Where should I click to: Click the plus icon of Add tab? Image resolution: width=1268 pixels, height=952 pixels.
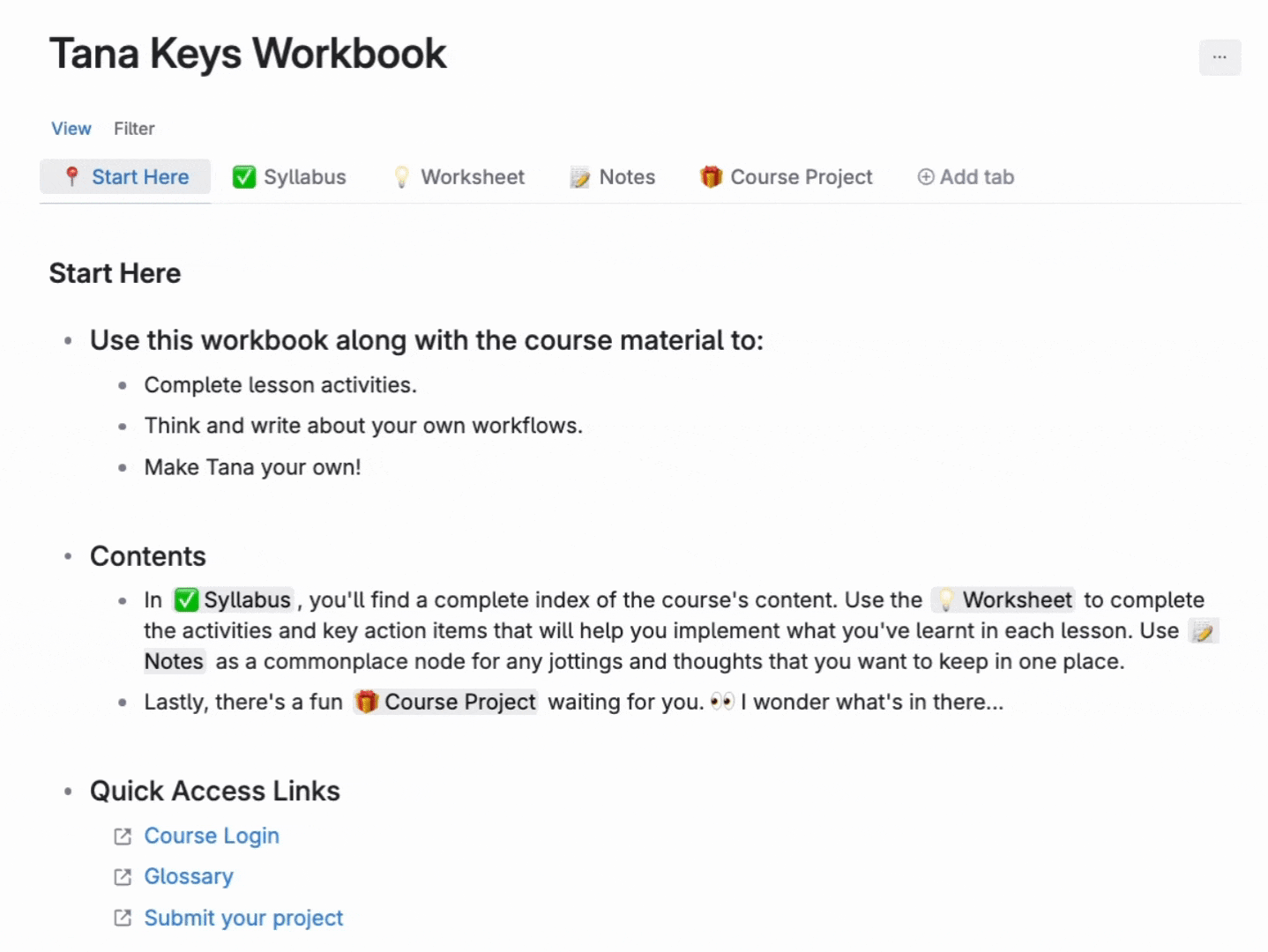926,177
